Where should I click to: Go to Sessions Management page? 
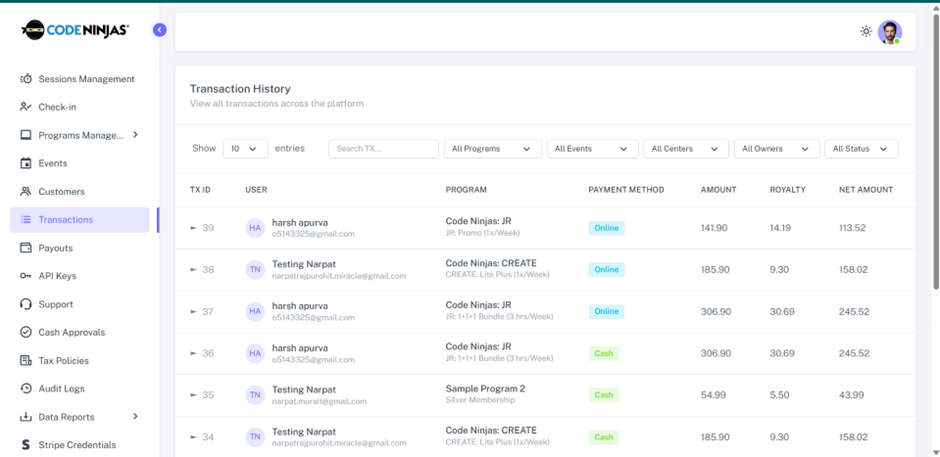coord(80,79)
